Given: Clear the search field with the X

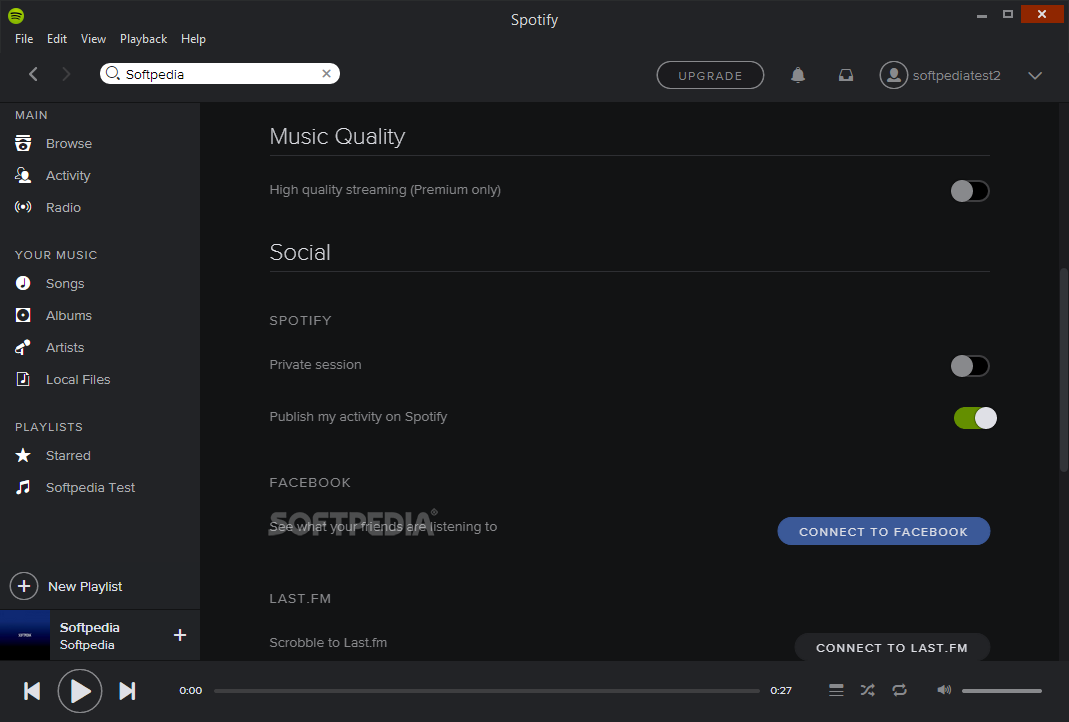Looking at the screenshot, I should (327, 74).
